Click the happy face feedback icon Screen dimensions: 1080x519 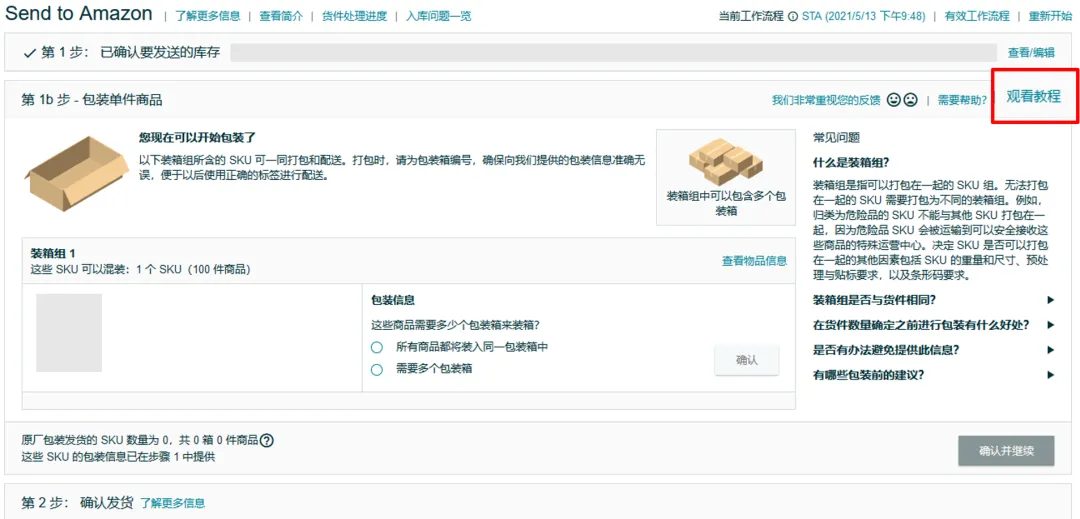tap(894, 100)
